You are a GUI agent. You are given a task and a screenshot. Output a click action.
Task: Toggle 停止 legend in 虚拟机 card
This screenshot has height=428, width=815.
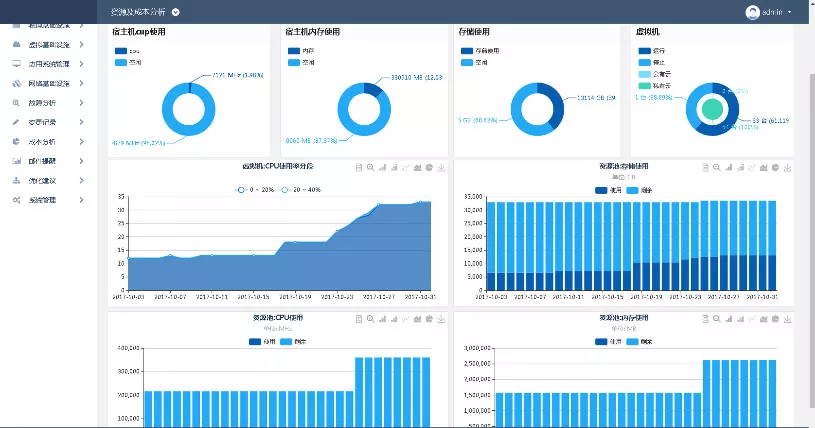click(651, 62)
